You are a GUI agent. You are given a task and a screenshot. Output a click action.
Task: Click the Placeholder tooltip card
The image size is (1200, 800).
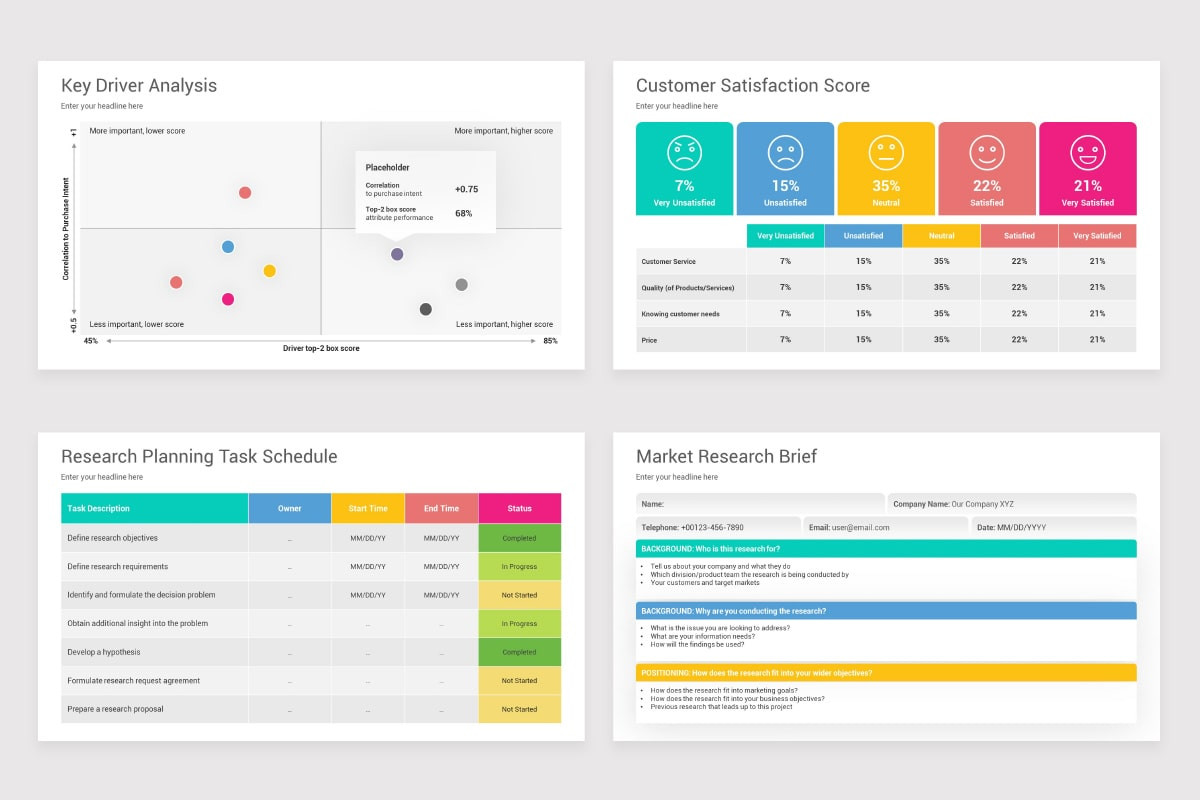(425, 192)
